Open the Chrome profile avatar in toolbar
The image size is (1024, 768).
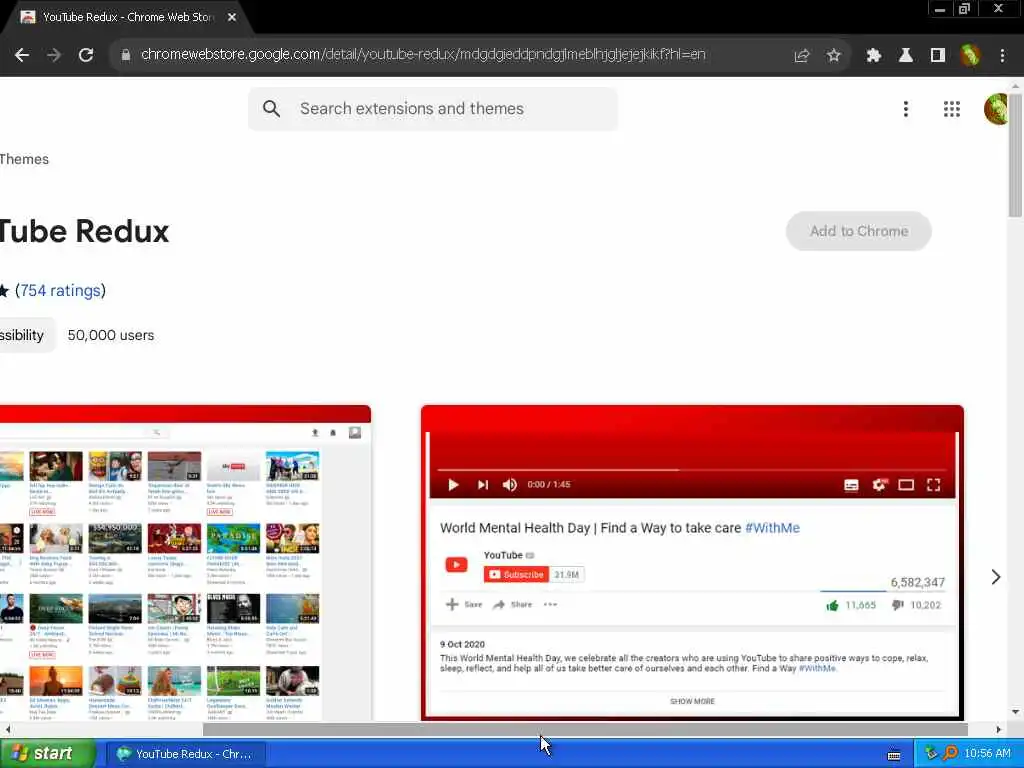pyautogui.click(x=970, y=56)
